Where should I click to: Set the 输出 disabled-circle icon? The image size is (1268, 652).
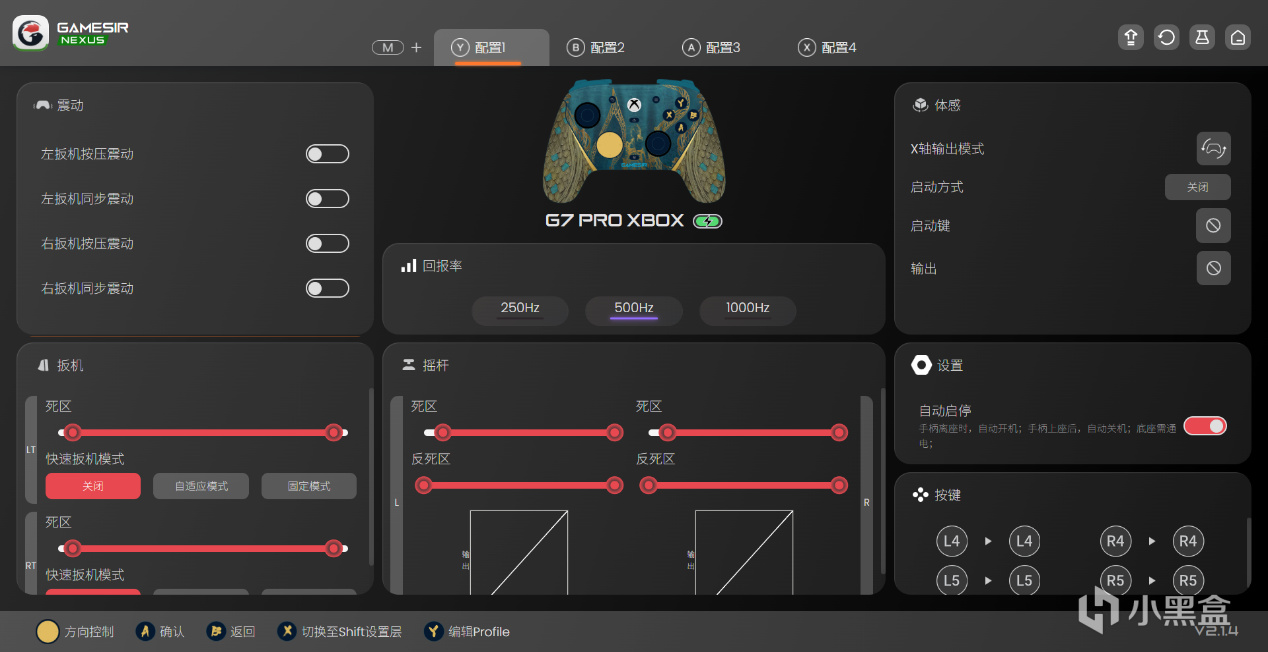point(1213,268)
